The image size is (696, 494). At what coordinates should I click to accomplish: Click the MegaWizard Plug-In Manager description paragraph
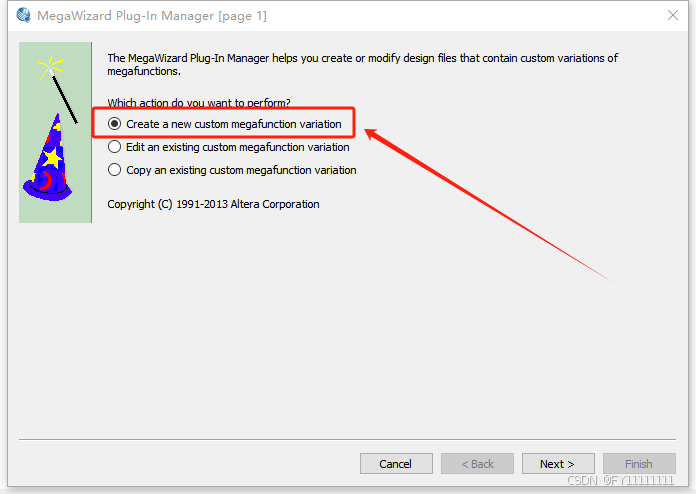tap(363, 64)
